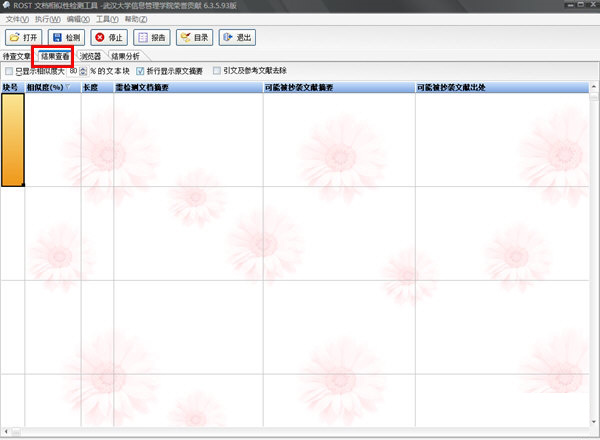Switch to the 结果分析 tab
Screen dimensions: 600x440
coord(126,57)
